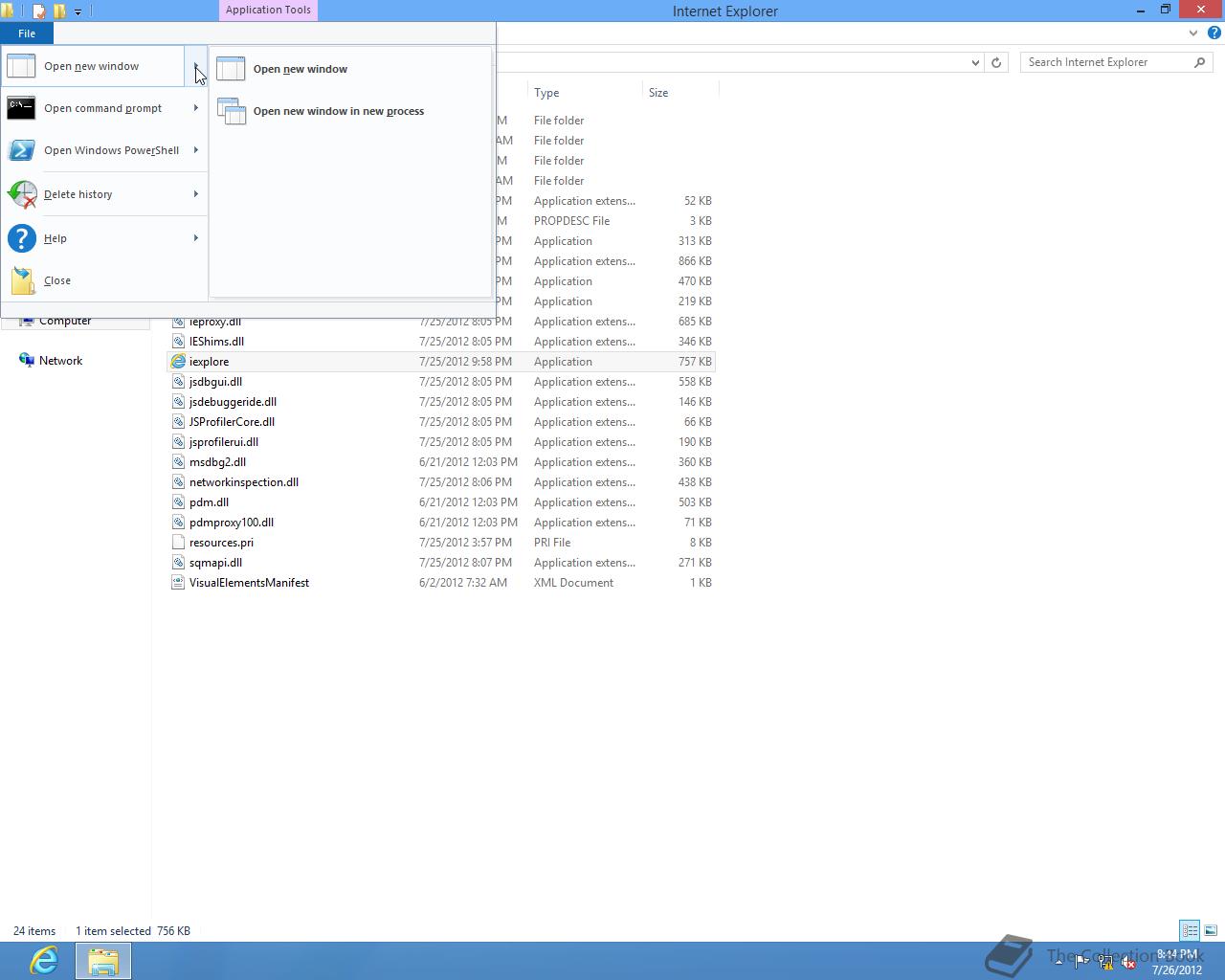Image resolution: width=1225 pixels, height=980 pixels.
Task: Click the address bar Refresh button
Action: click(x=996, y=62)
